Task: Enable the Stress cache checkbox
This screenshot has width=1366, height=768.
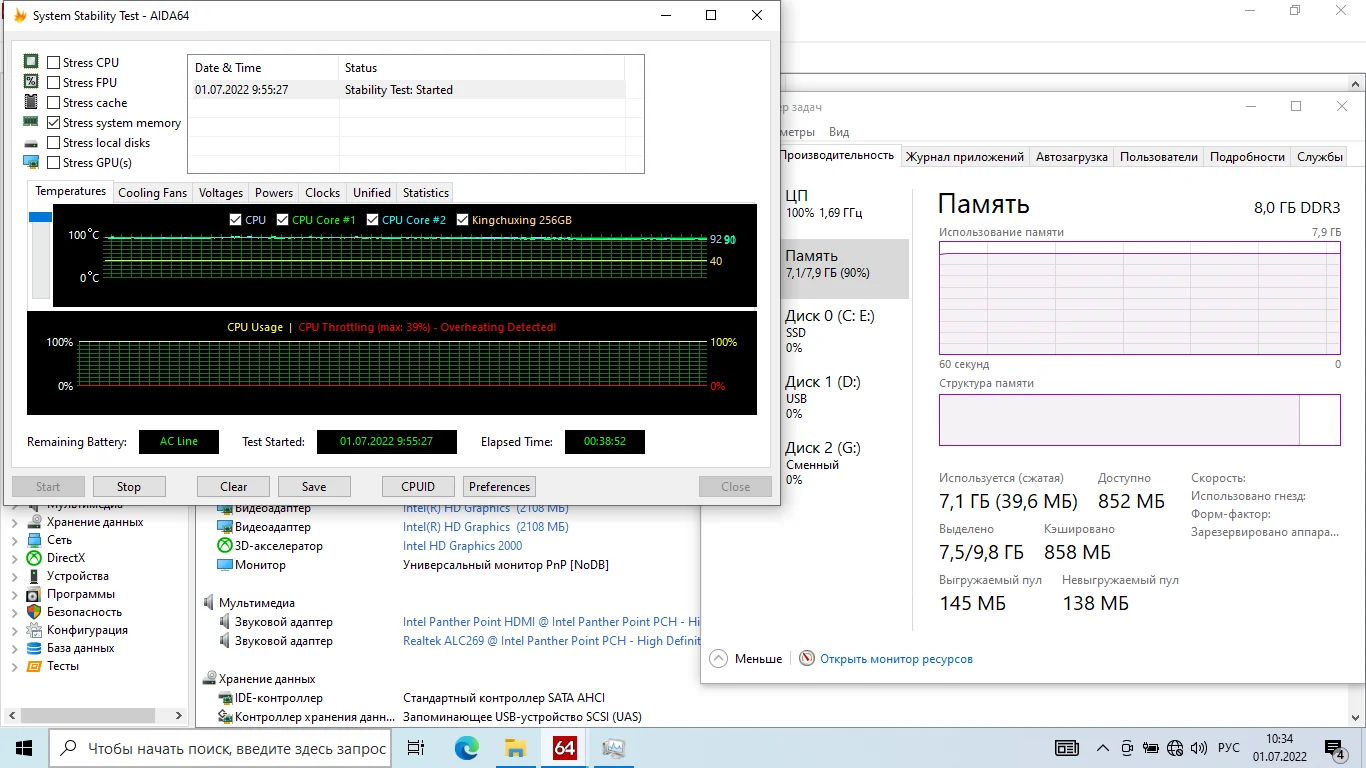Action: tap(54, 103)
